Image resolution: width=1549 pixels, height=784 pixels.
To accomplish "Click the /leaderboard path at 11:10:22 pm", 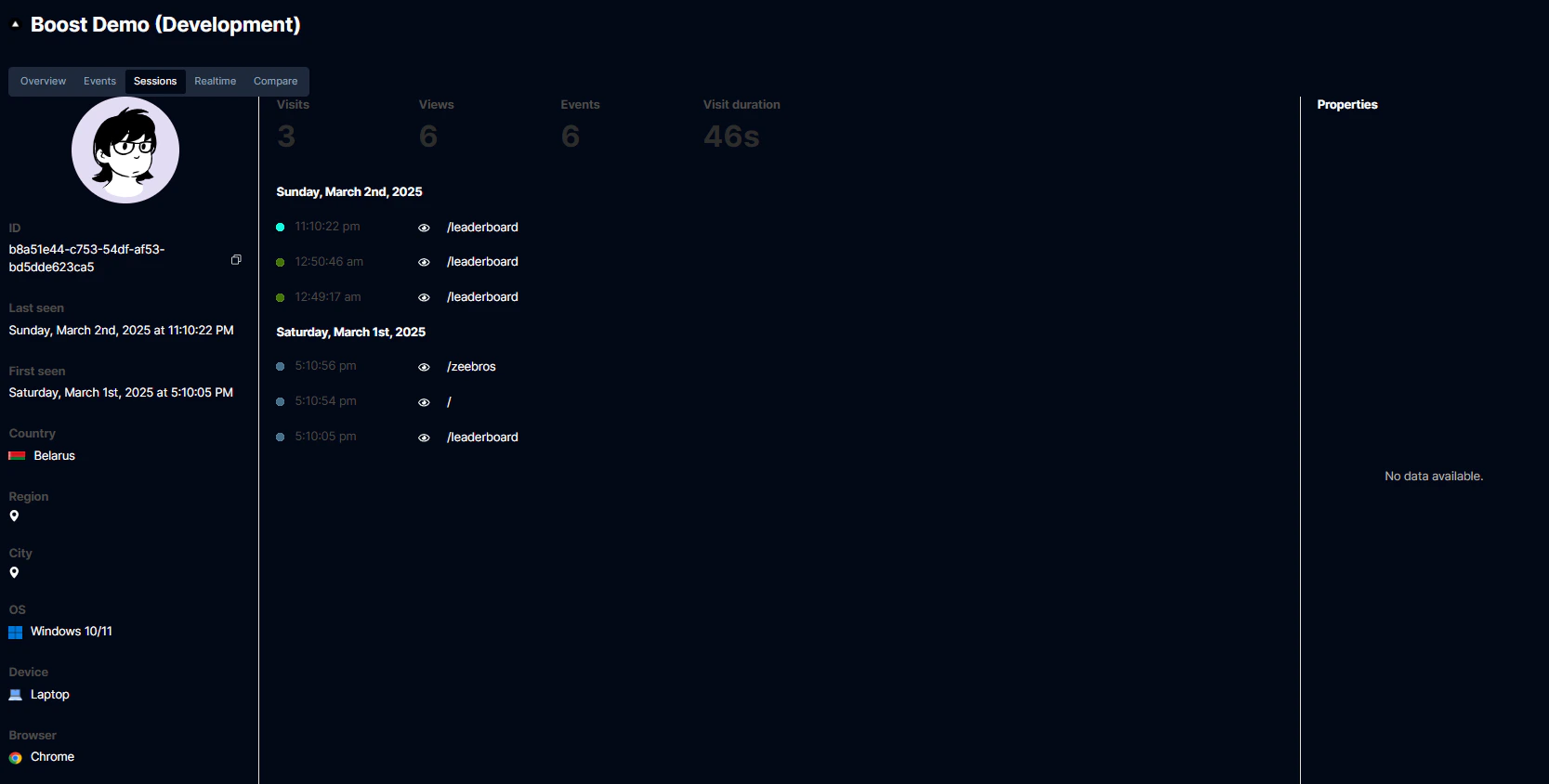I will click(x=482, y=228).
